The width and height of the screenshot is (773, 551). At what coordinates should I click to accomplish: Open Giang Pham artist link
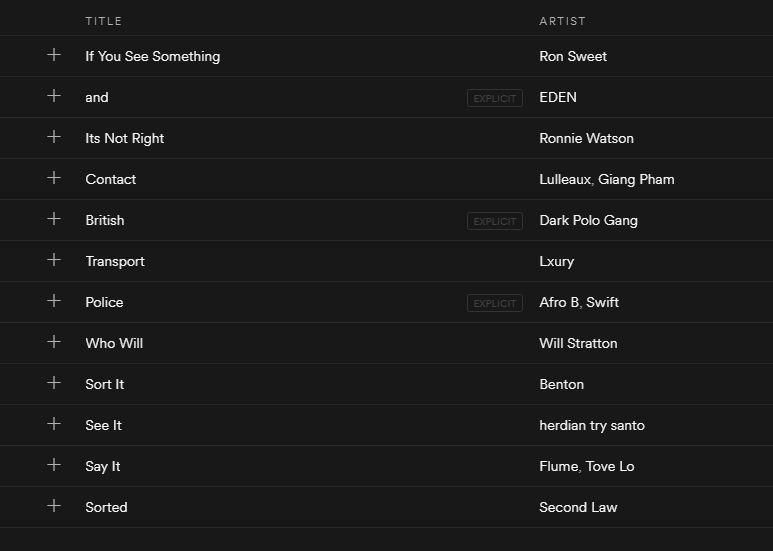click(636, 179)
